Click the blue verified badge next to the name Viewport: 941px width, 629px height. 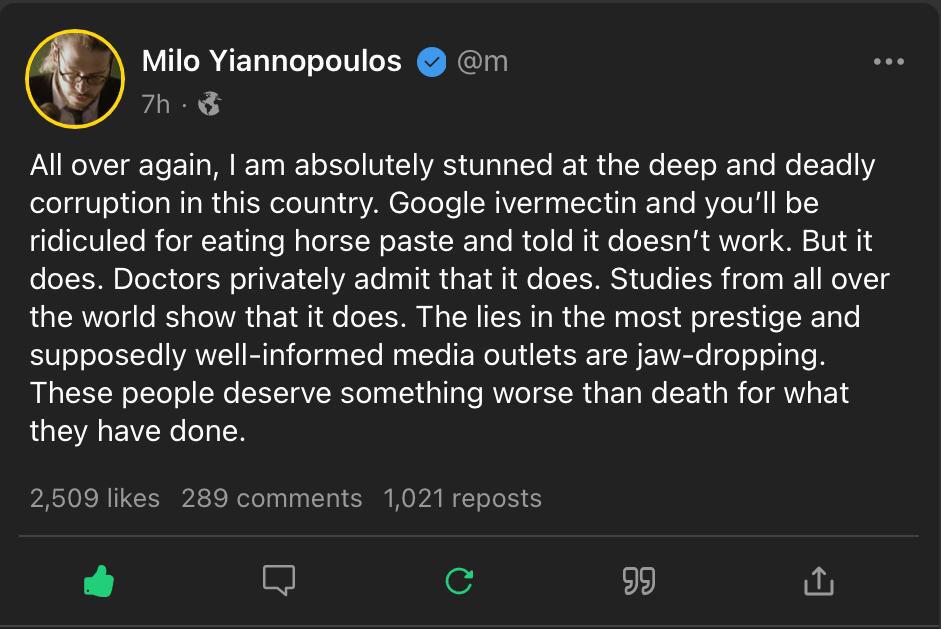pyautogui.click(x=432, y=60)
